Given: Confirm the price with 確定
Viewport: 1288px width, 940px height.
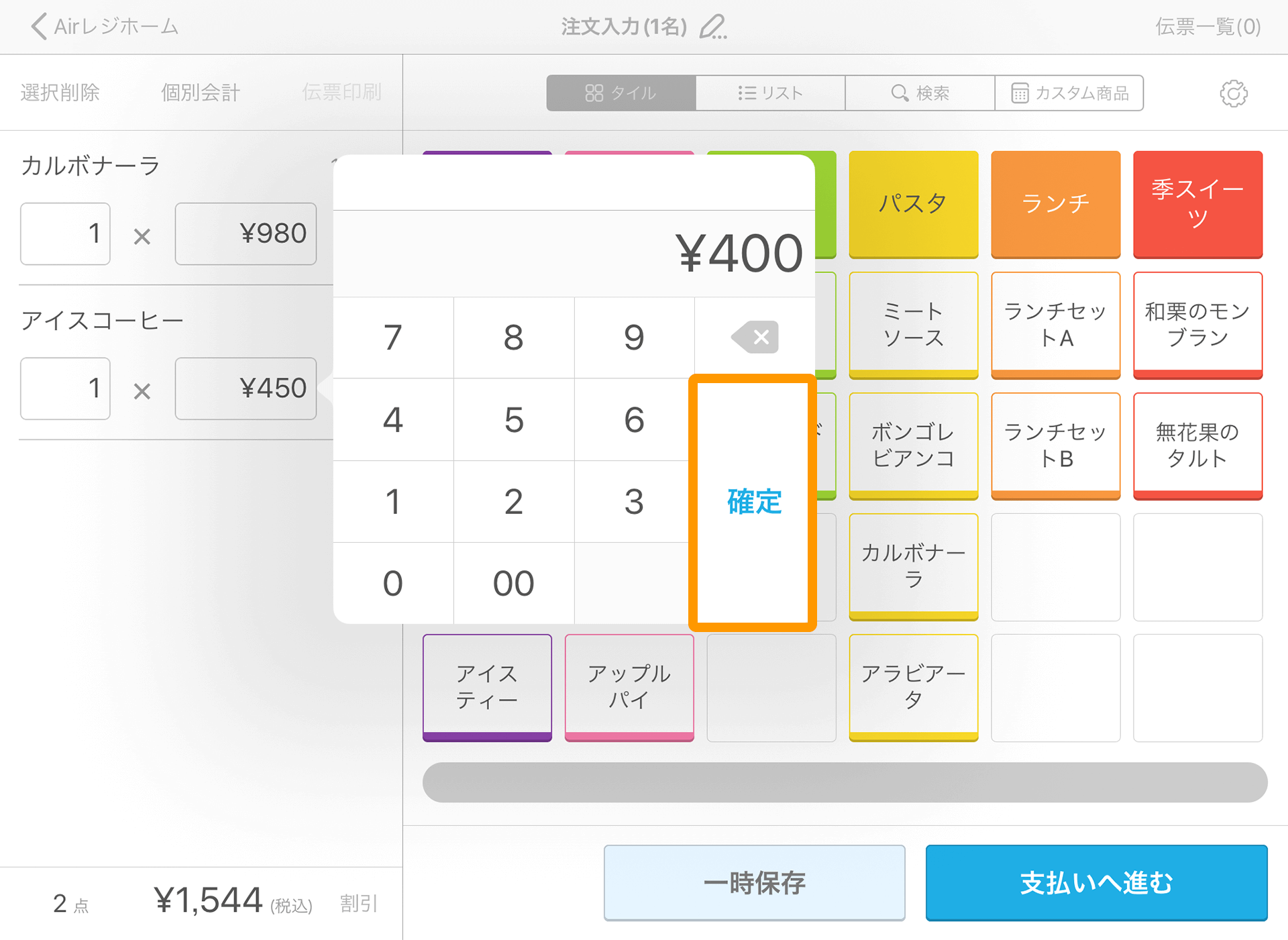Looking at the screenshot, I should click(753, 503).
